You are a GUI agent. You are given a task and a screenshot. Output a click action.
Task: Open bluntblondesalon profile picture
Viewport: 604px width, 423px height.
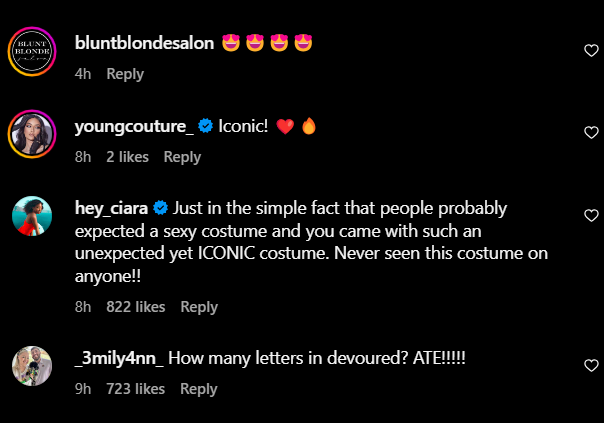coord(31,50)
